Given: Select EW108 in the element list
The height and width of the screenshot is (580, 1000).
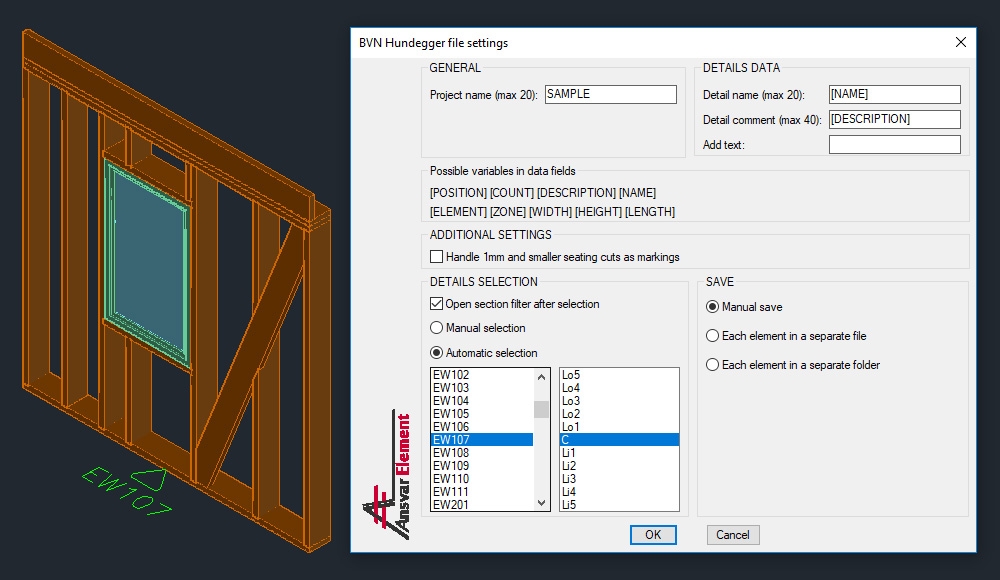Looking at the screenshot, I should [x=482, y=453].
